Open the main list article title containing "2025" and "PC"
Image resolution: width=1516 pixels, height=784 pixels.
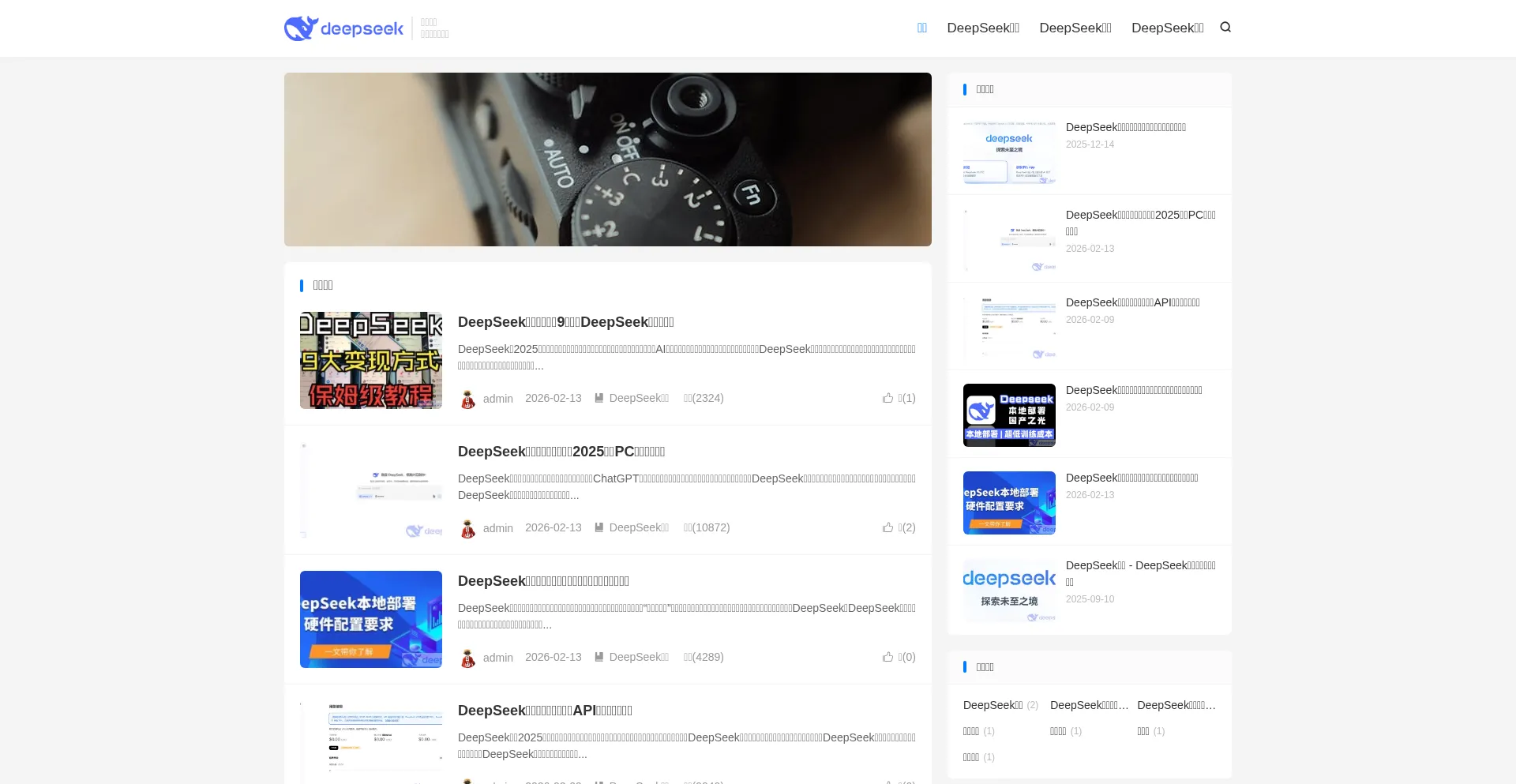pyautogui.click(x=561, y=452)
